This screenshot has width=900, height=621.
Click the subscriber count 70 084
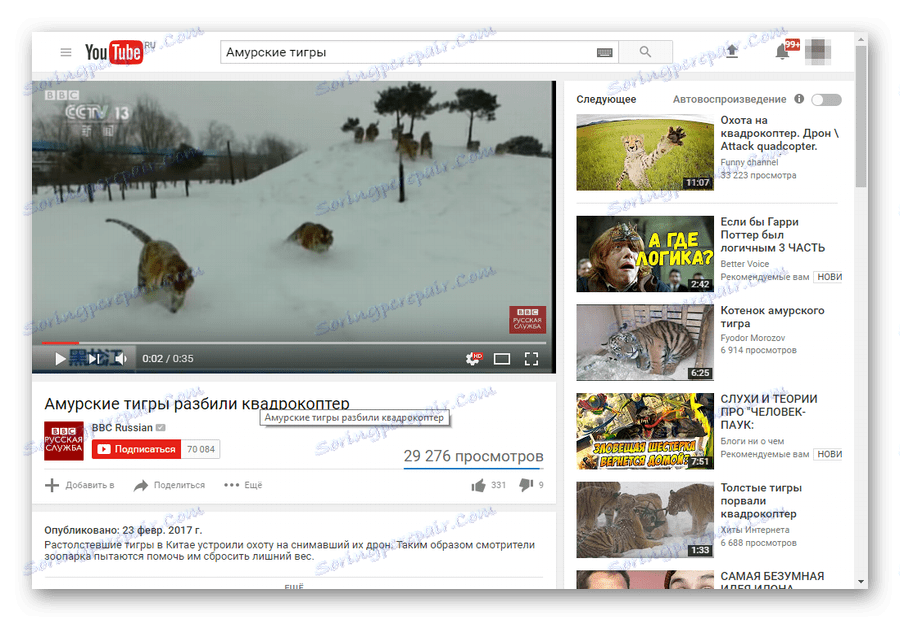[x=200, y=449]
